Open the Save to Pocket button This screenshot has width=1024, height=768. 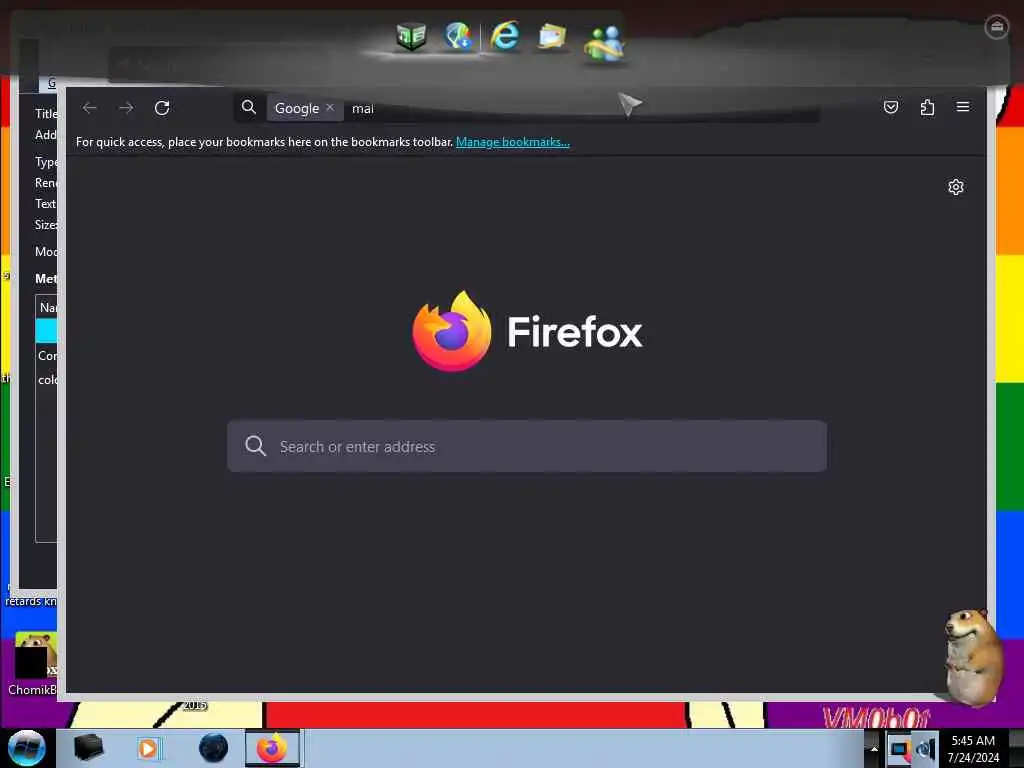[x=891, y=107]
